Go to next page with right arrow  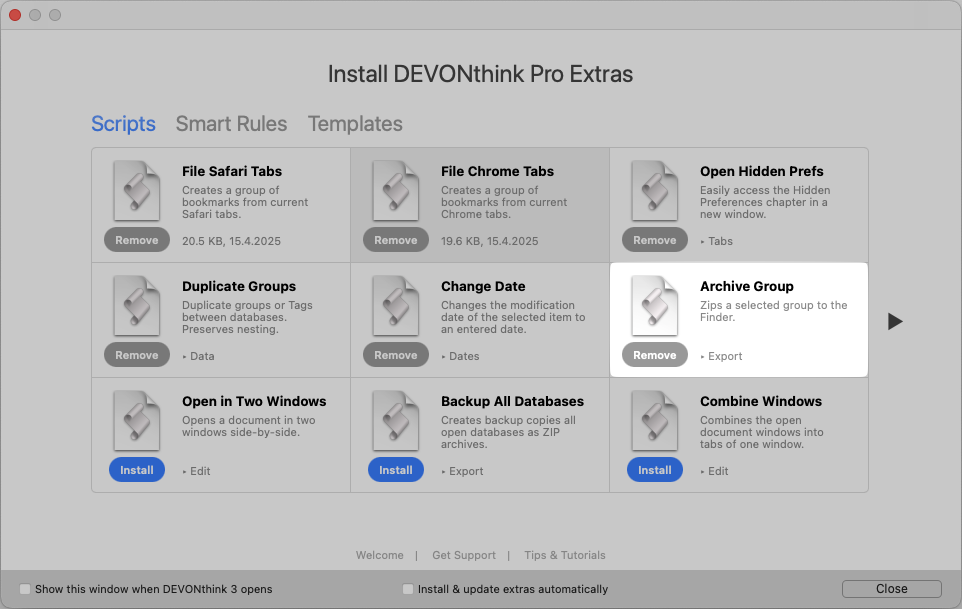click(895, 321)
